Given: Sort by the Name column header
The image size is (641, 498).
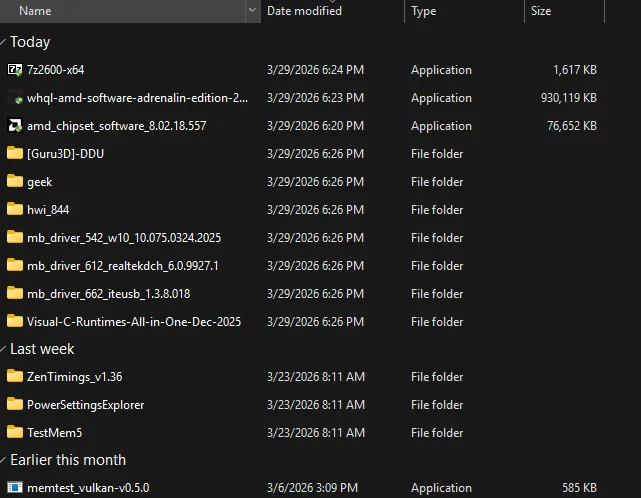Looking at the screenshot, I should click(x=35, y=11).
